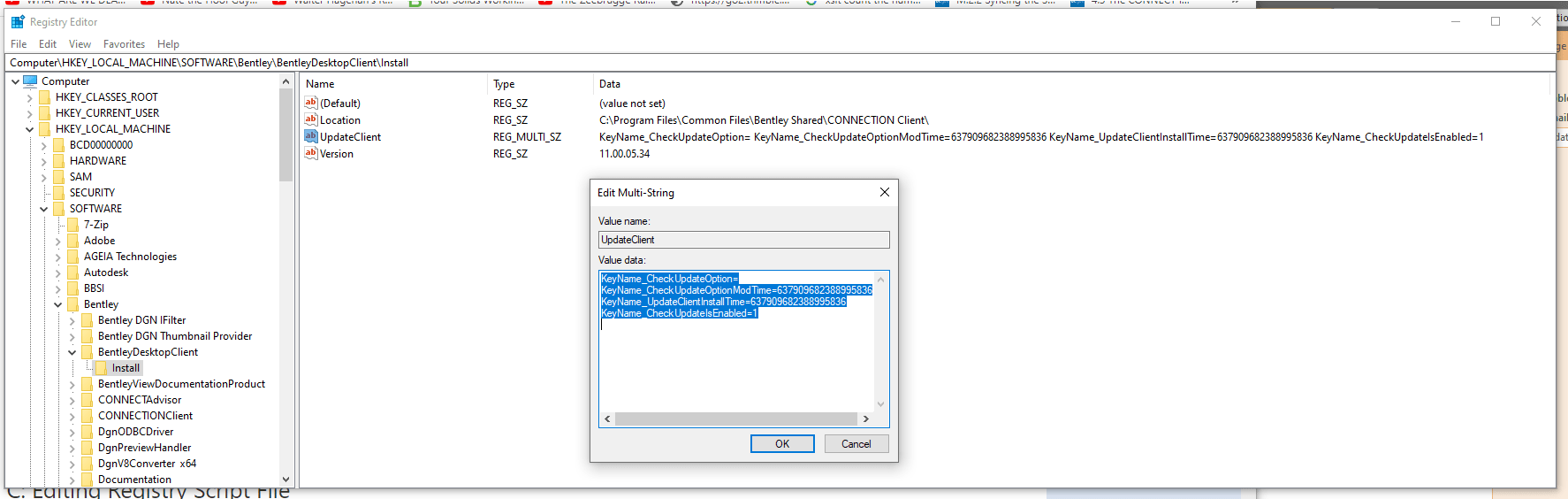Collapse BentleyDesktopClient key
The image size is (1568, 499).
[72, 352]
